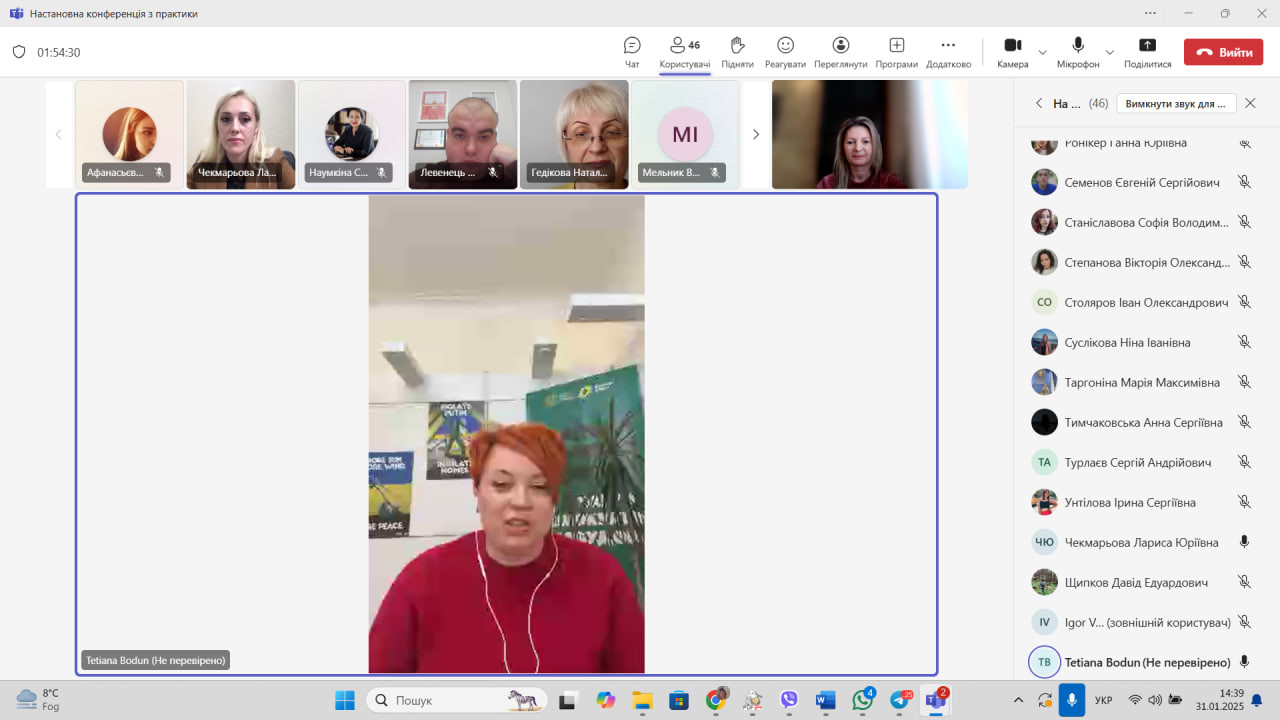Open WhatsApp from the taskbar

point(862,700)
